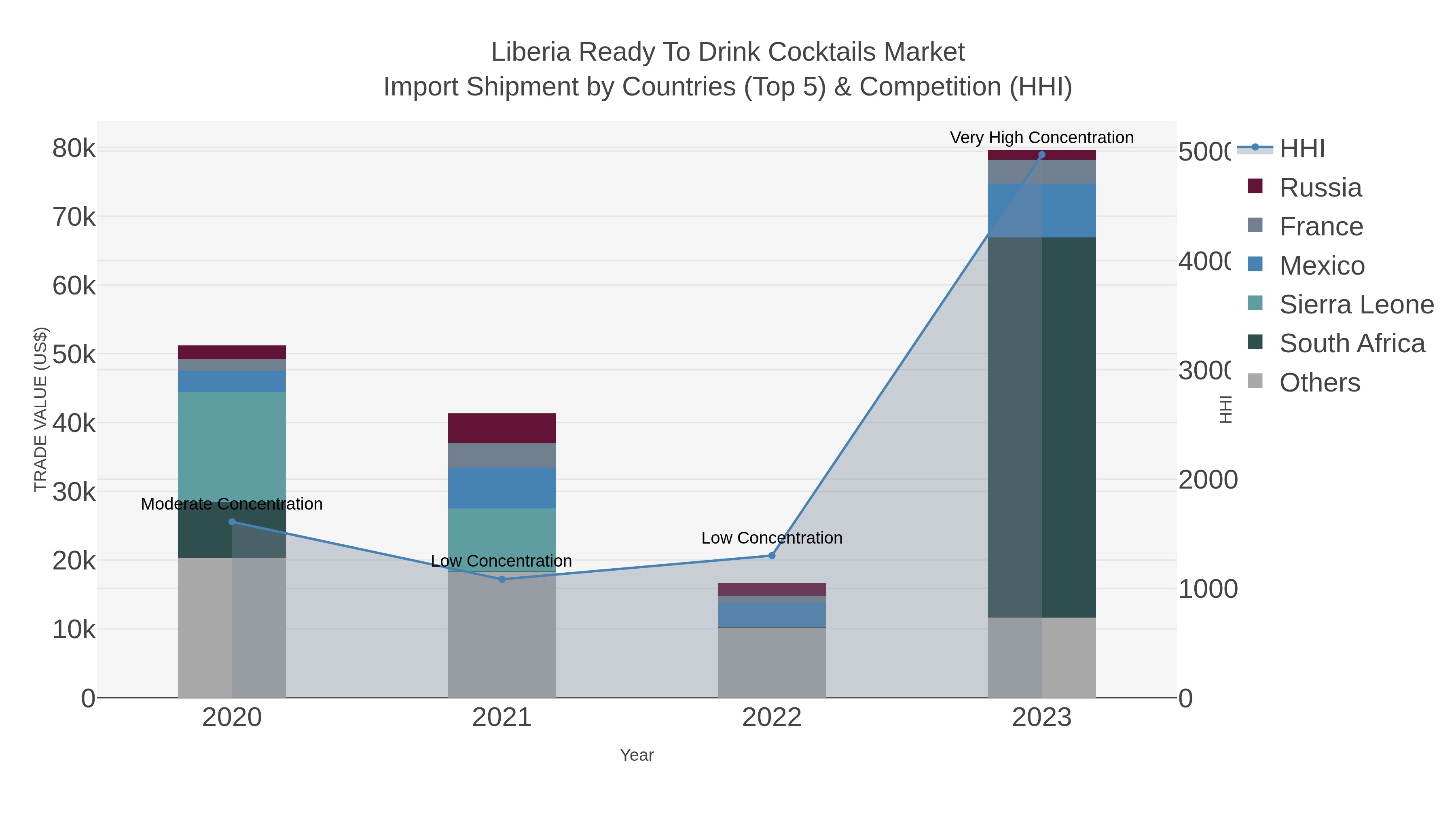Click the 2000 tick label on right axis

1208,480
